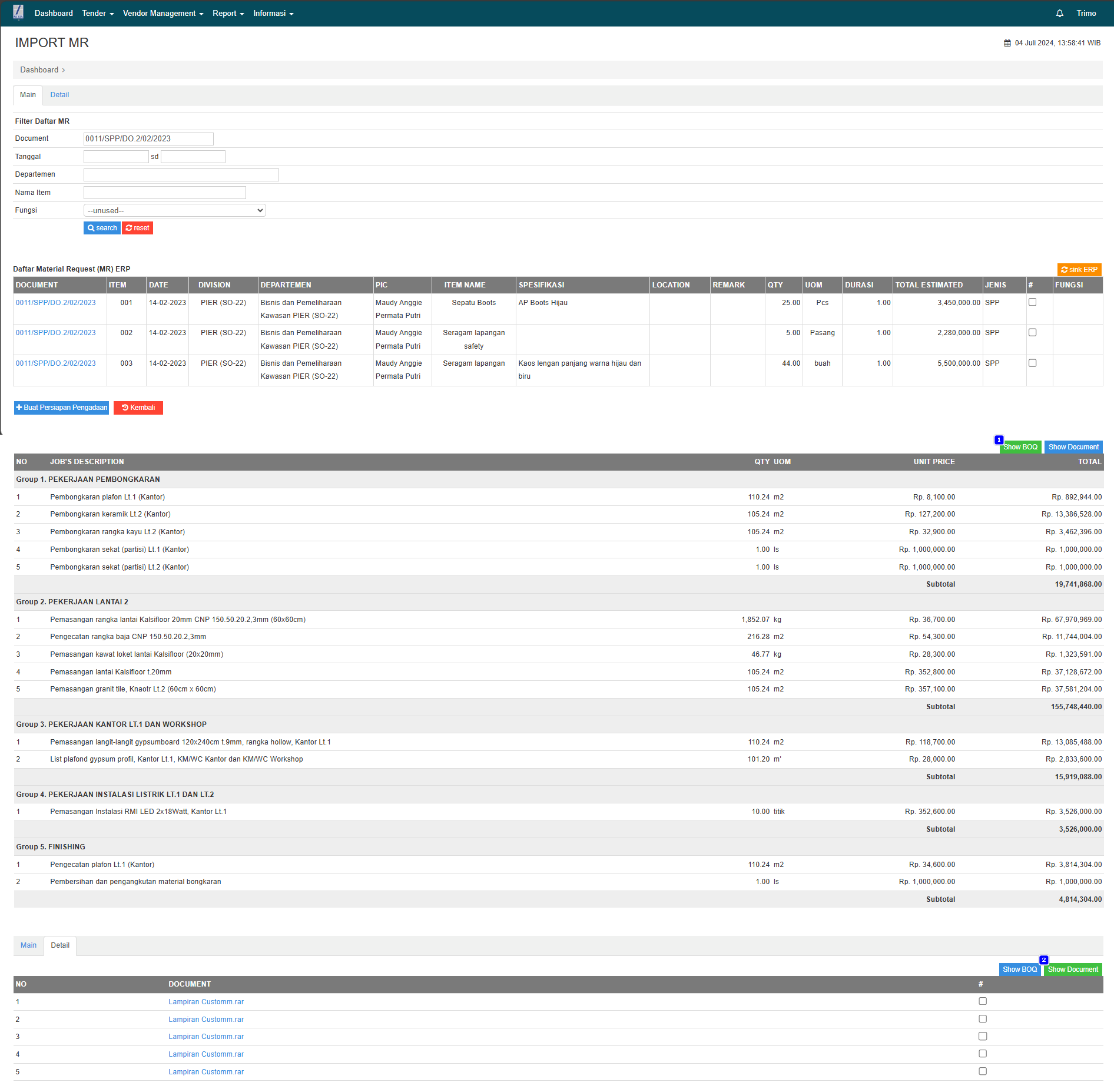
Task: Click the green Show BOQ button
Action: coord(1020,447)
